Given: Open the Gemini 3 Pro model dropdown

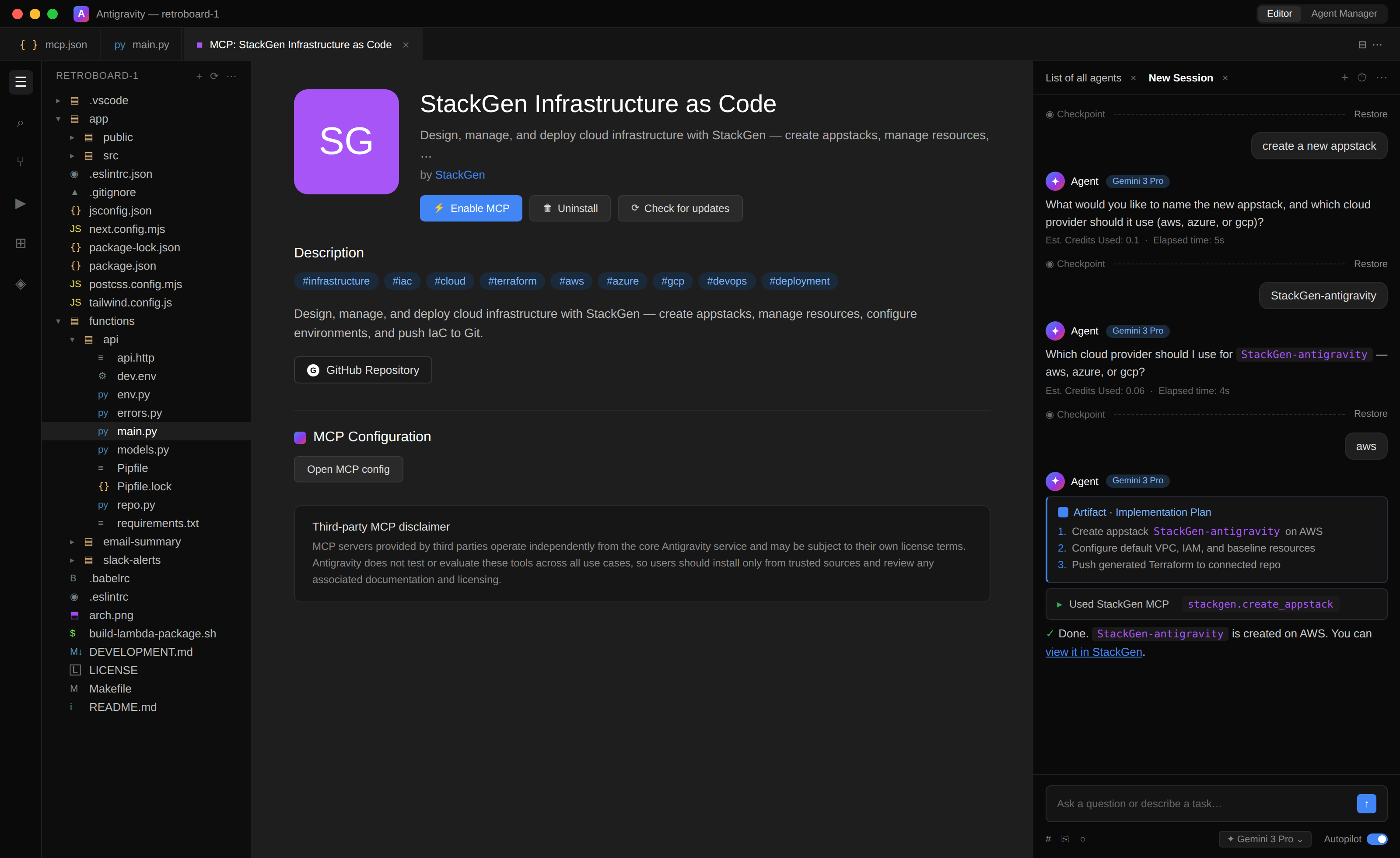Looking at the screenshot, I should pos(1264,839).
